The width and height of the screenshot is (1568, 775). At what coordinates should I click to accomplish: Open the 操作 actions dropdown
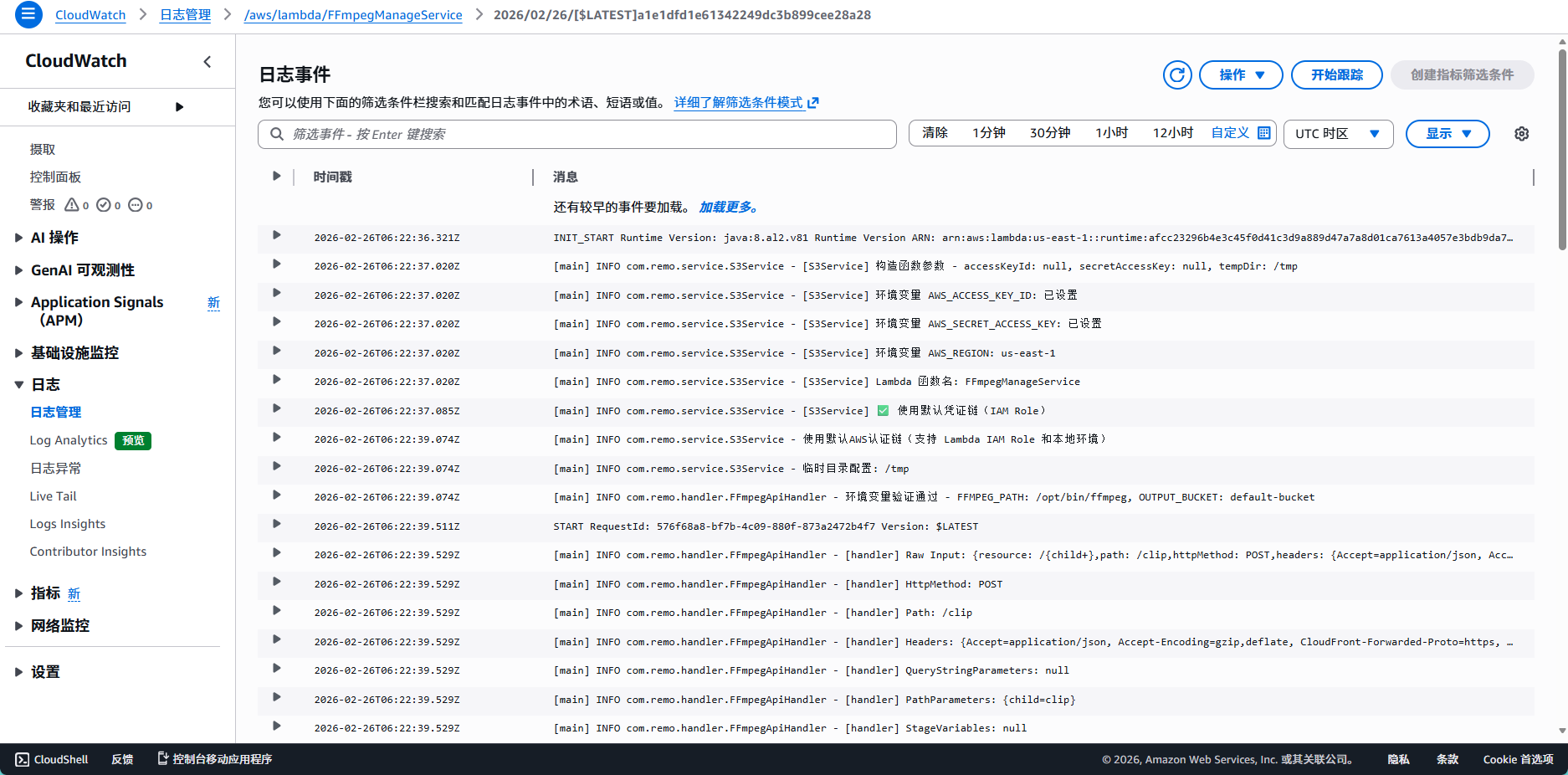click(x=1240, y=75)
